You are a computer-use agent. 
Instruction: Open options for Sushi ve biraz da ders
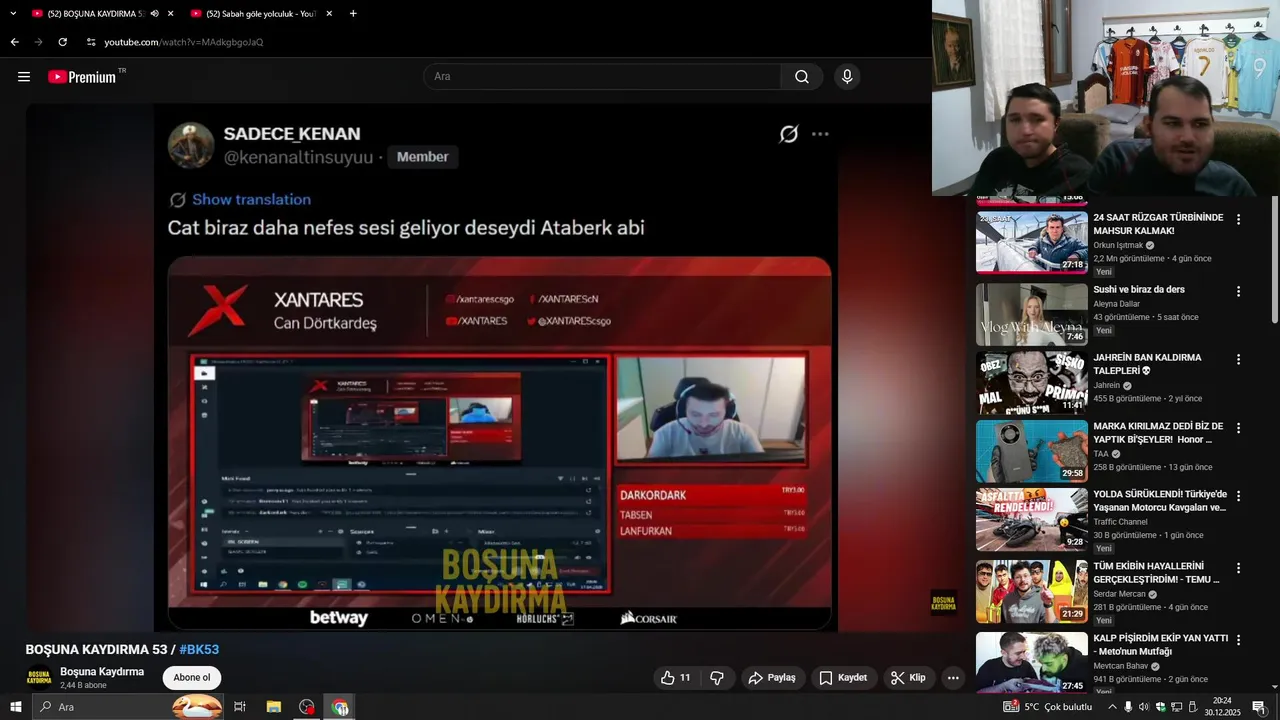(x=1238, y=291)
